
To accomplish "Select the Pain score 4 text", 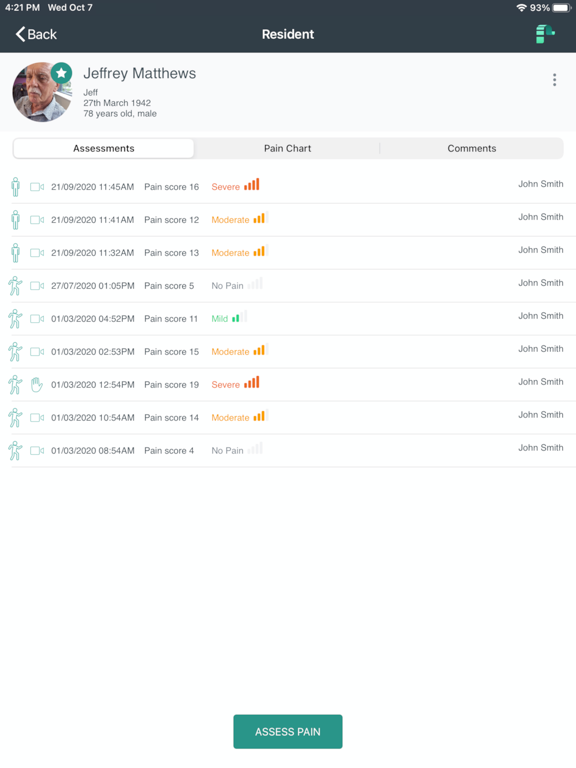I will (x=169, y=450).
